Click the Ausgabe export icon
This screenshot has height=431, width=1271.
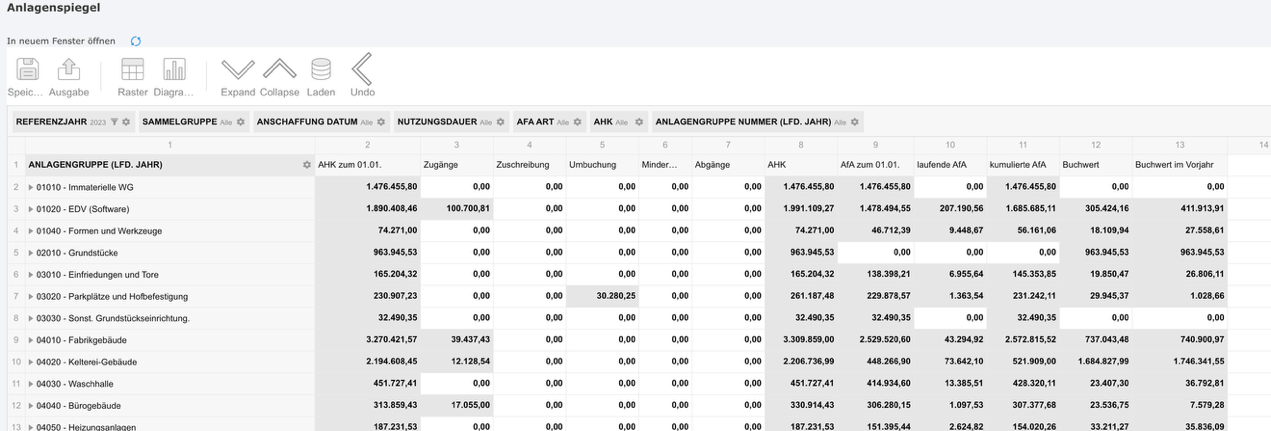tap(69, 70)
